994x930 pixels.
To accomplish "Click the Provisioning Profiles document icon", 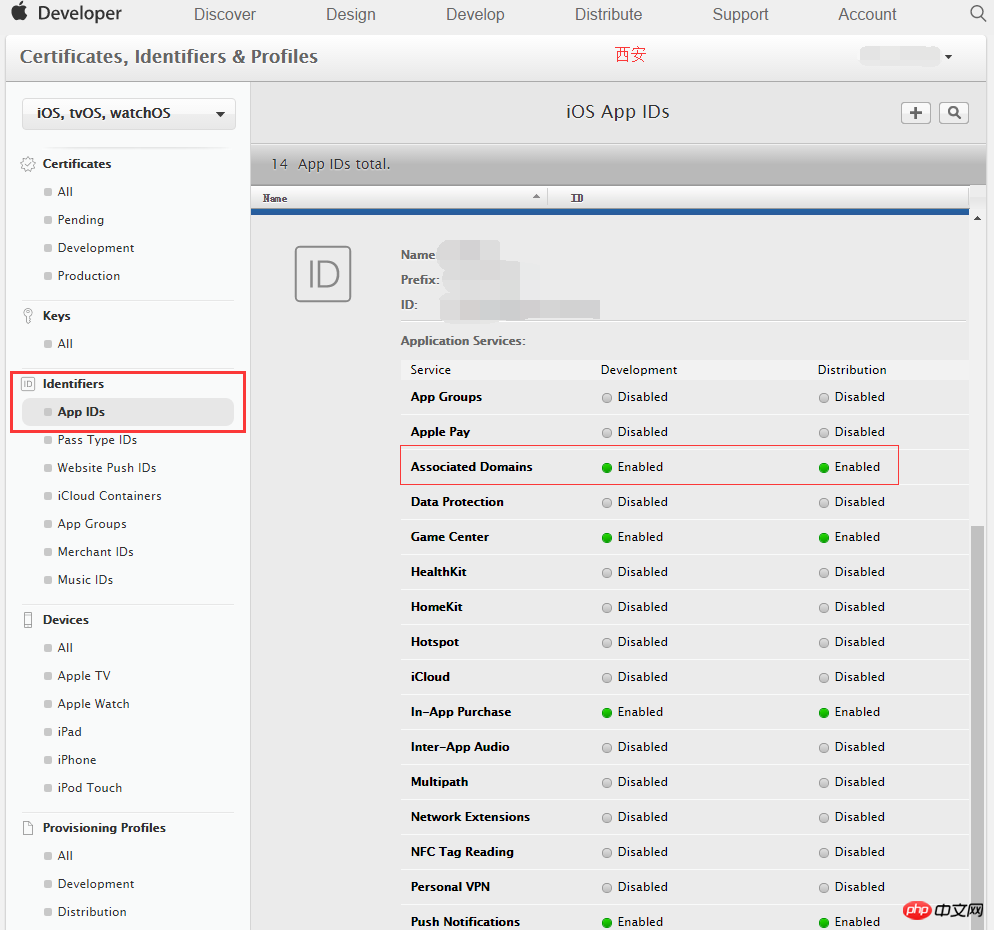I will coord(28,828).
